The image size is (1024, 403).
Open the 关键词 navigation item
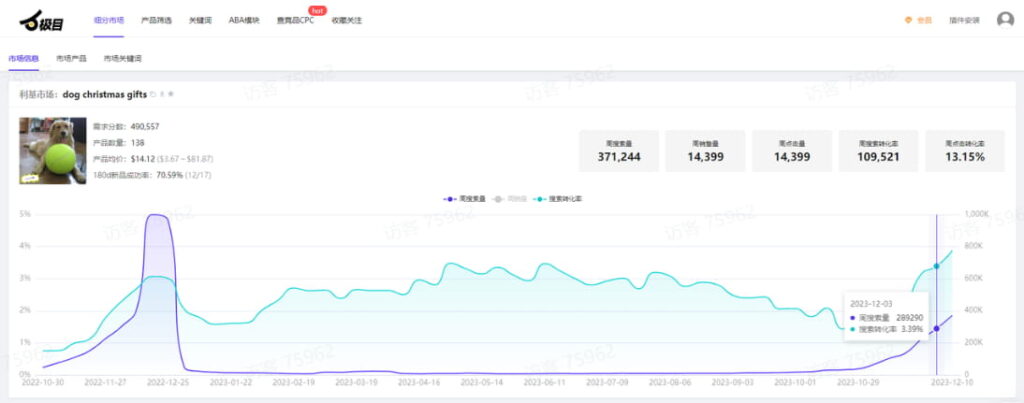(x=200, y=19)
